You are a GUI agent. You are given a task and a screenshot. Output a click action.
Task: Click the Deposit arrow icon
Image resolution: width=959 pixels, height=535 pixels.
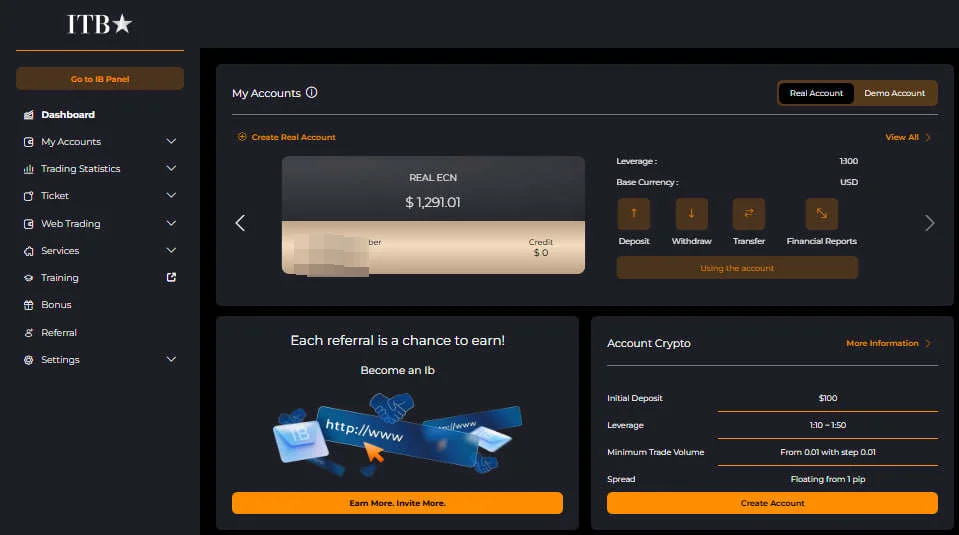[x=634, y=213]
